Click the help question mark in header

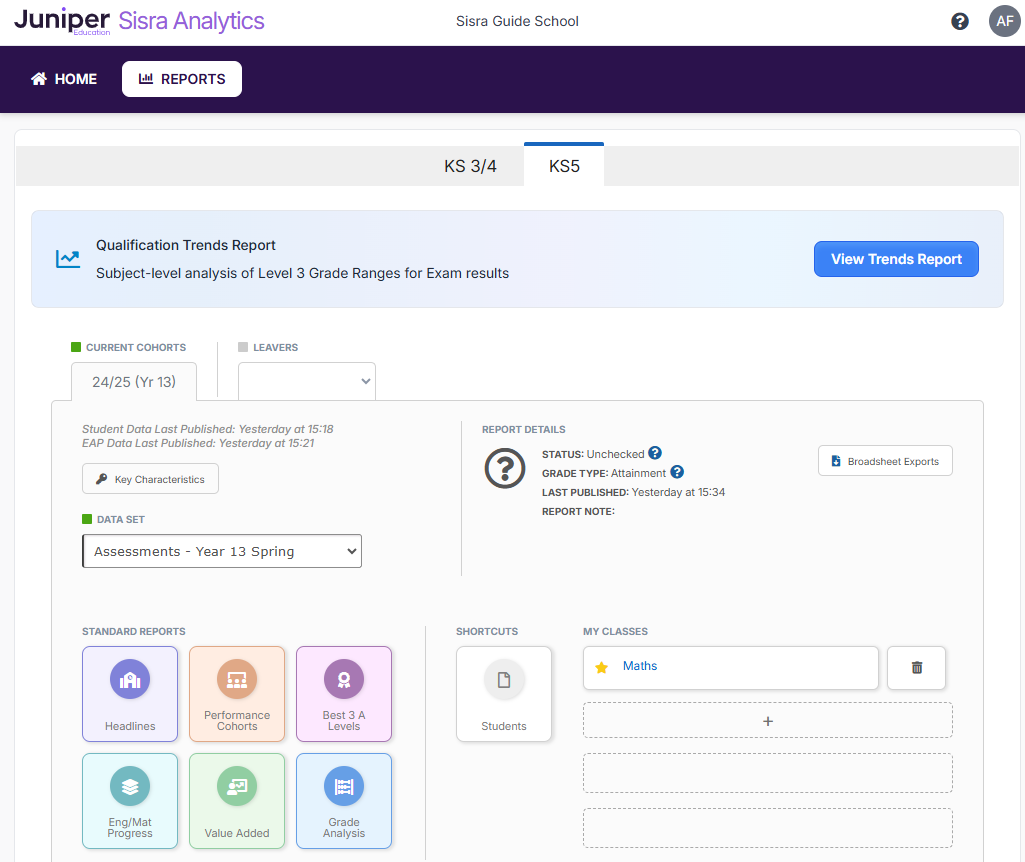coord(960,21)
